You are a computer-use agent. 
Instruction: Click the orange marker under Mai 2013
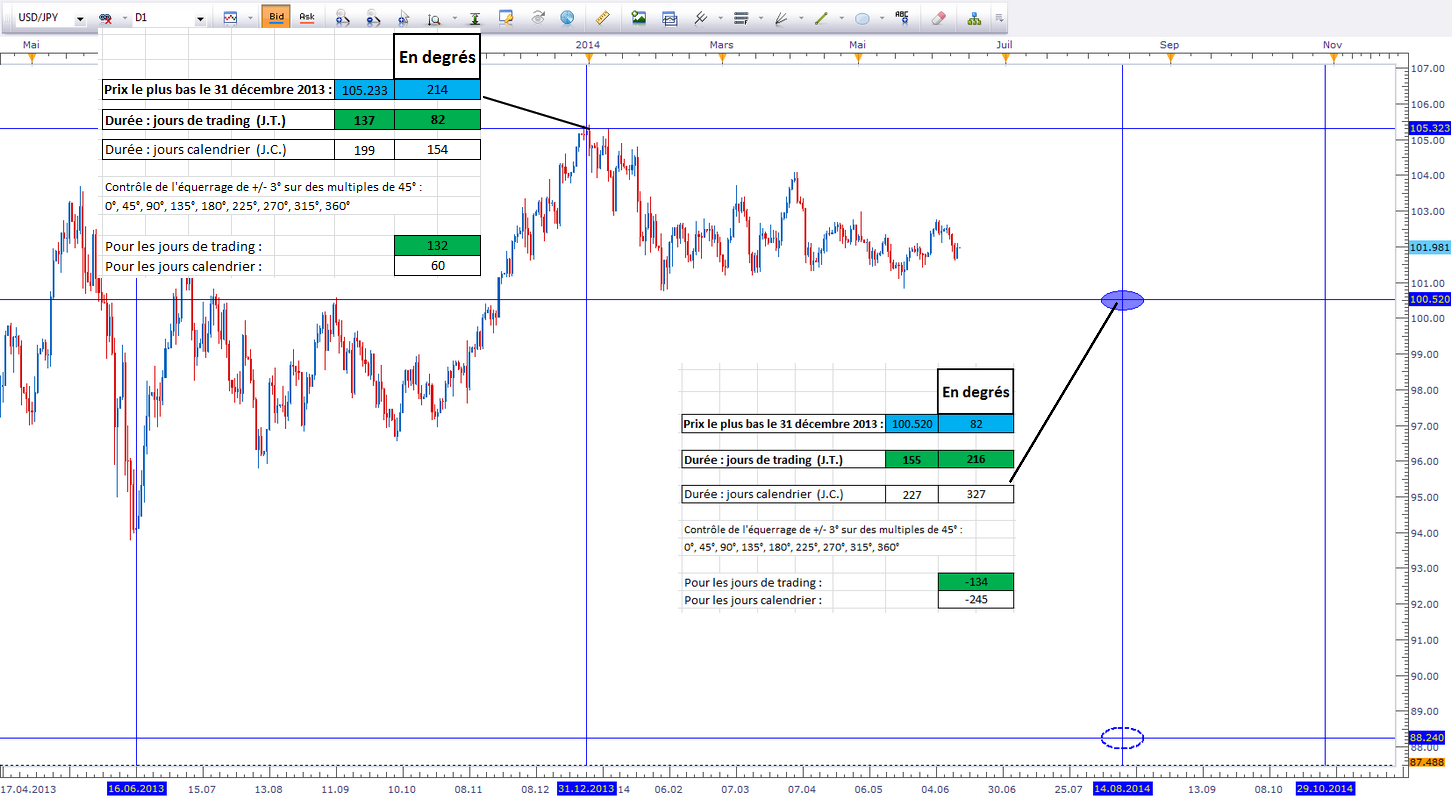pos(32,60)
